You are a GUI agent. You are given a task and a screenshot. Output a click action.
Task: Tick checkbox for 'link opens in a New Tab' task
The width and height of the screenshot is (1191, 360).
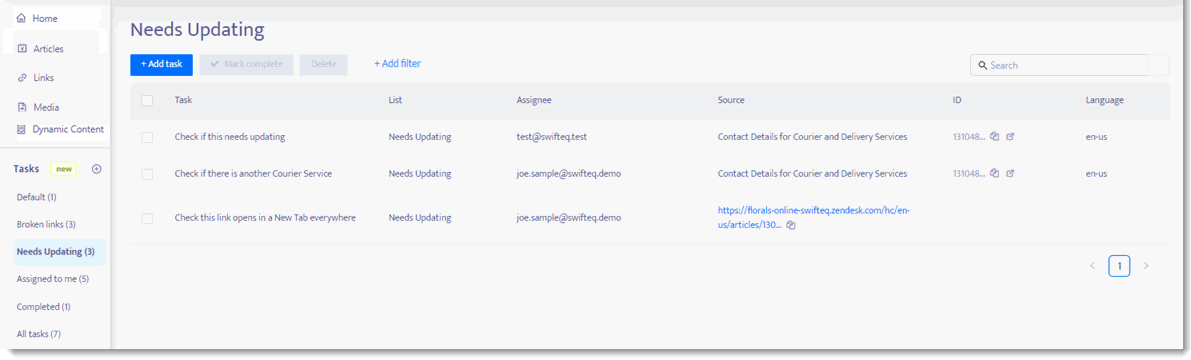(147, 218)
